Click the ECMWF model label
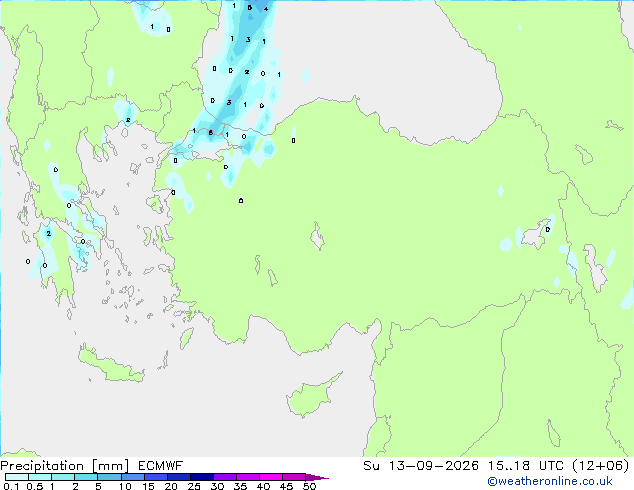Screen dimensions: 634x490 [x=161, y=466]
